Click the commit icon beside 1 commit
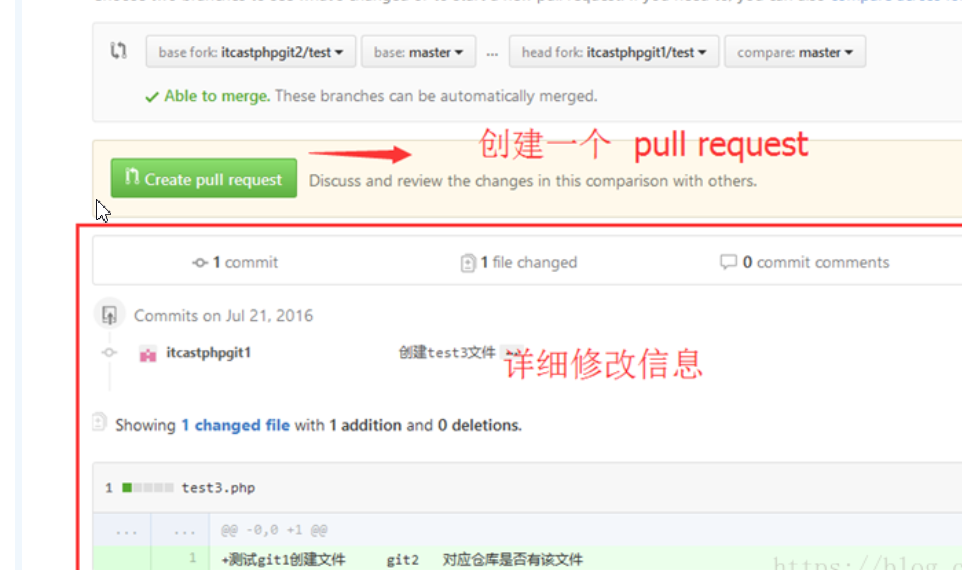 [199, 263]
